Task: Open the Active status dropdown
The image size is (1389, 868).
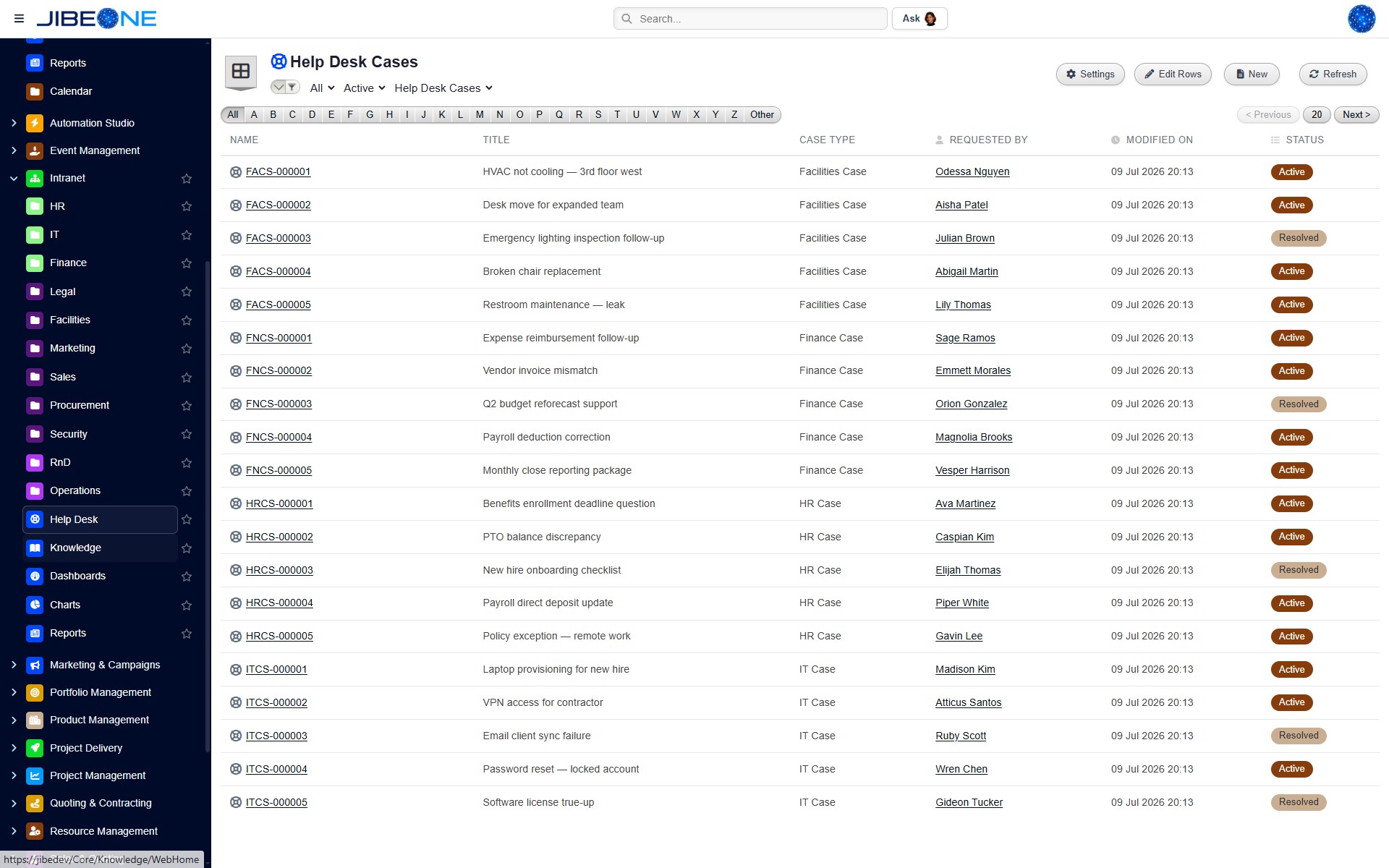Action: [x=365, y=88]
